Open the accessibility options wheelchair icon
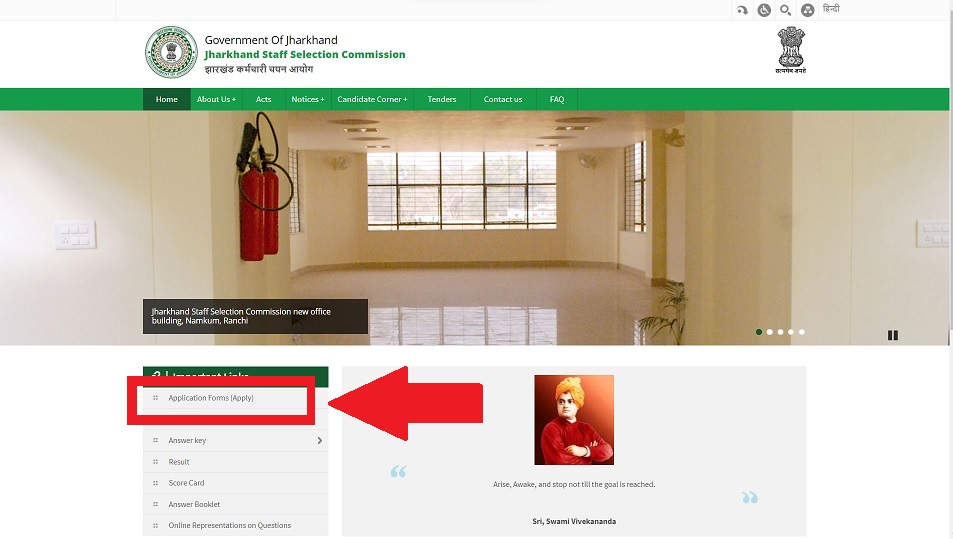Viewport: 953px width, 539px height. click(764, 10)
